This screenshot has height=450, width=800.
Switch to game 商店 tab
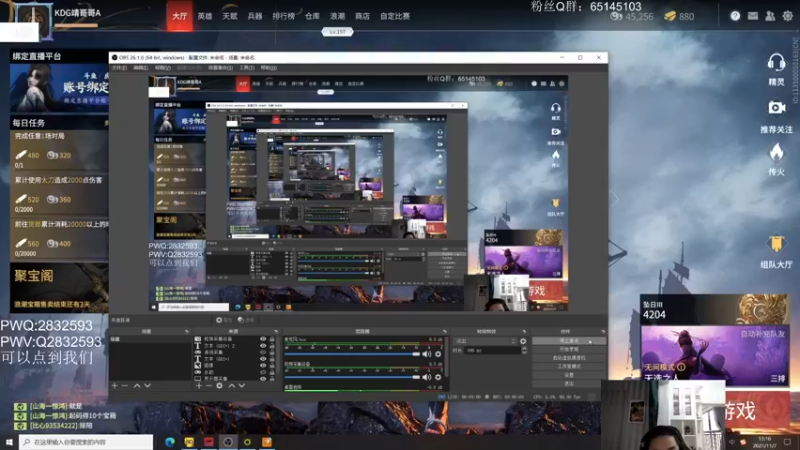362,16
